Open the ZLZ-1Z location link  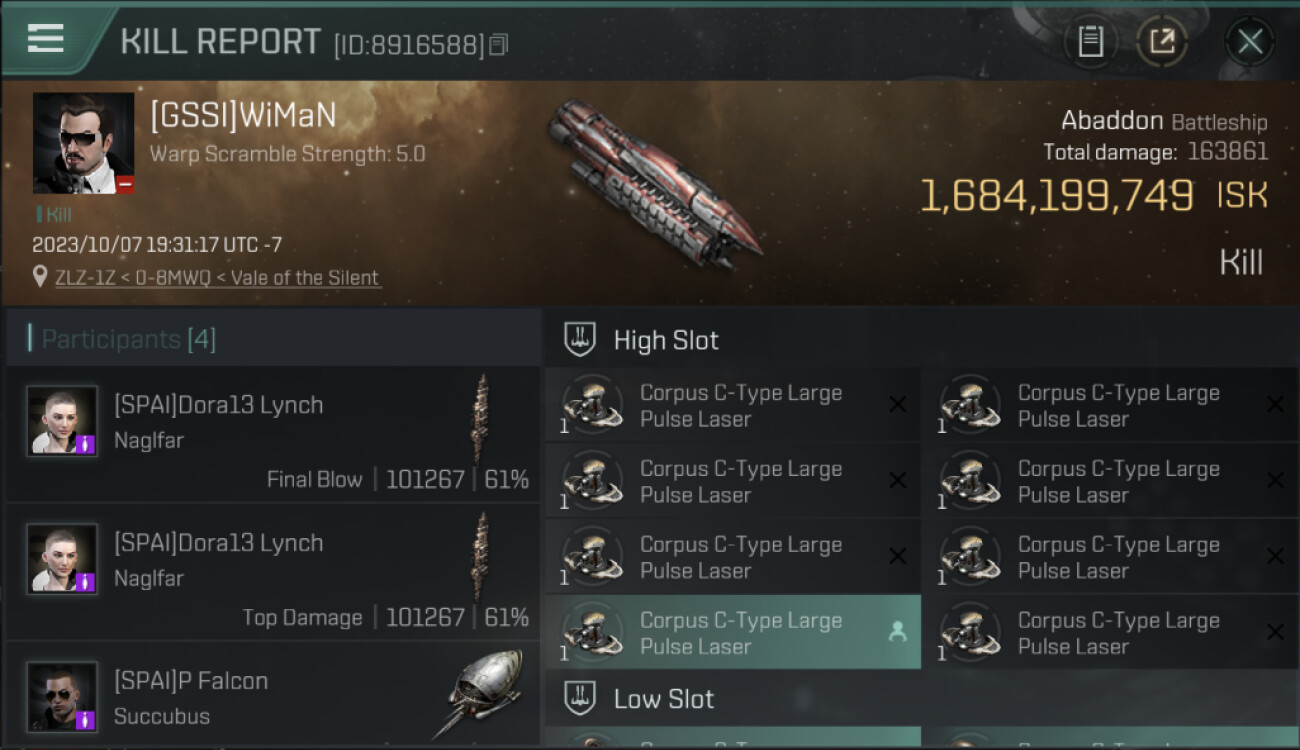click(x=218, y=278)
